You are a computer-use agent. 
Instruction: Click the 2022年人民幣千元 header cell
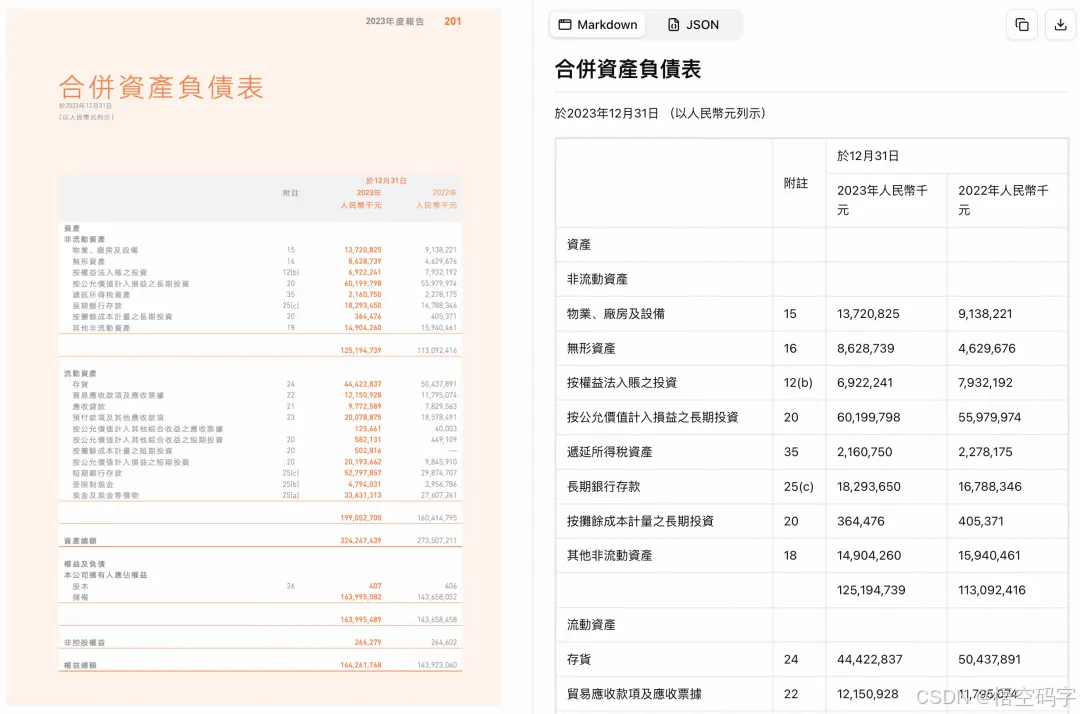pos(1006,192)
